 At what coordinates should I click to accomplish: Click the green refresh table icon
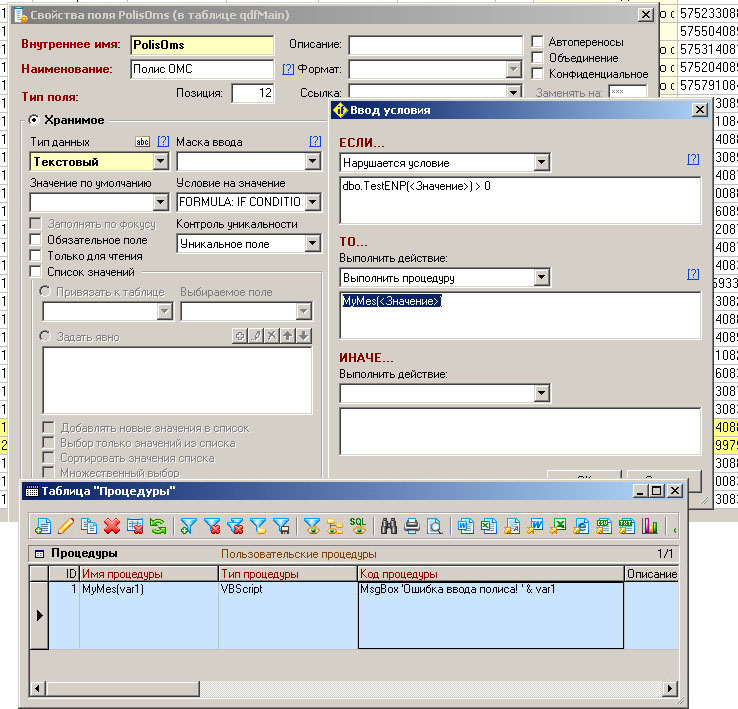(x=157, y=524)
